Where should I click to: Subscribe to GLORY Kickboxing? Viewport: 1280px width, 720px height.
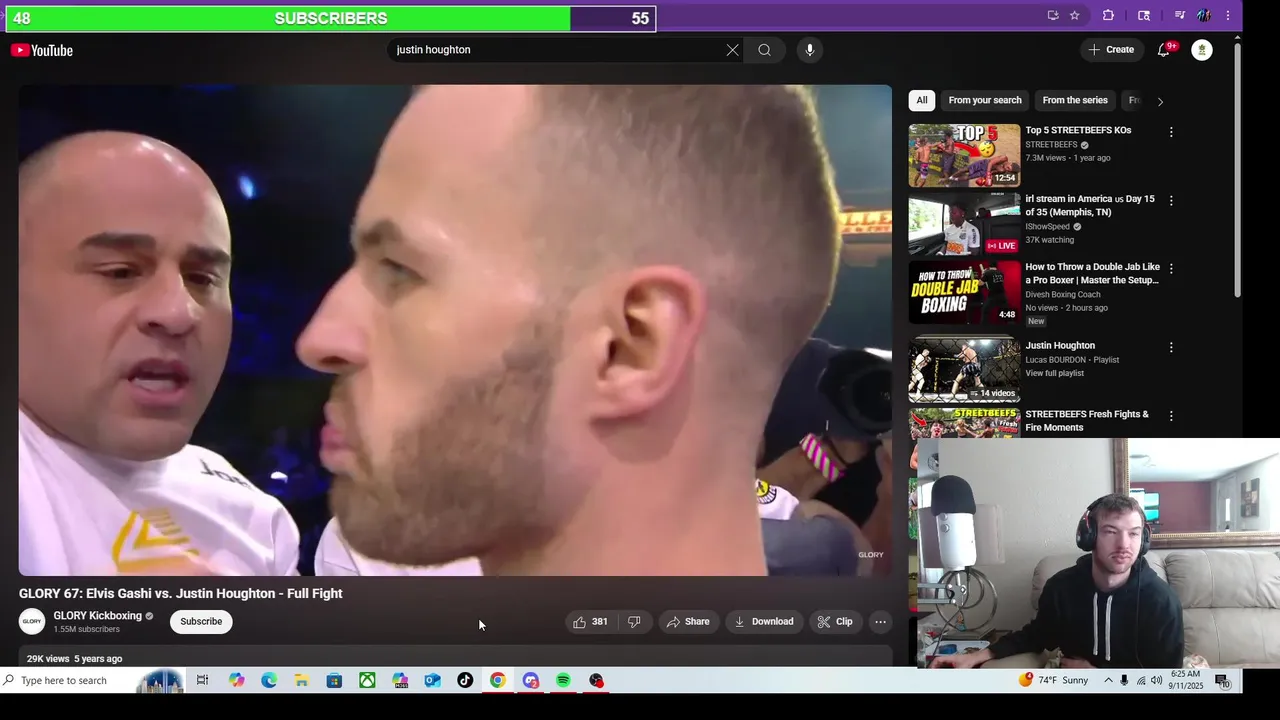point(201,622)
